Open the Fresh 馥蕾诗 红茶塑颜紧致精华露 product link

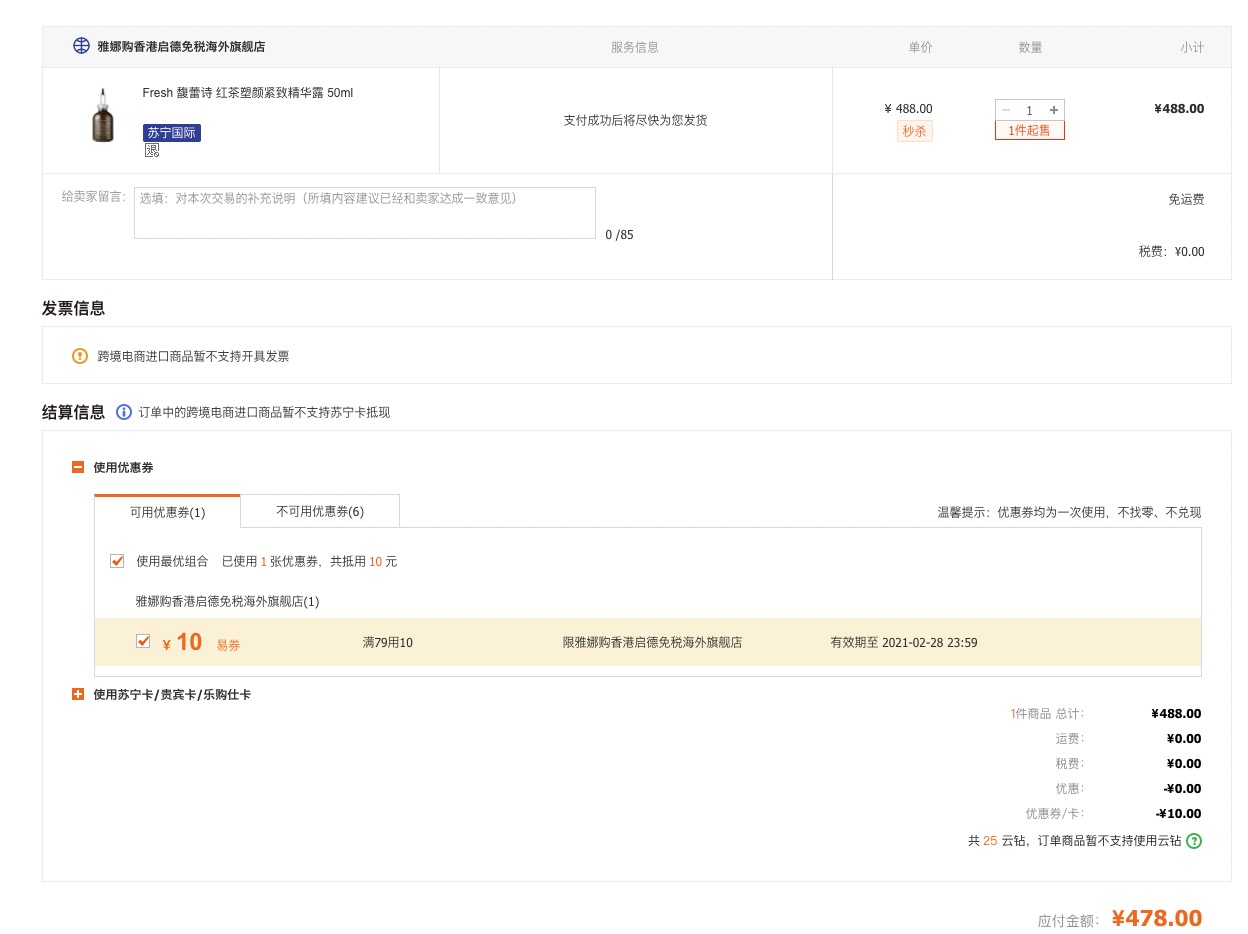point(248,93)
